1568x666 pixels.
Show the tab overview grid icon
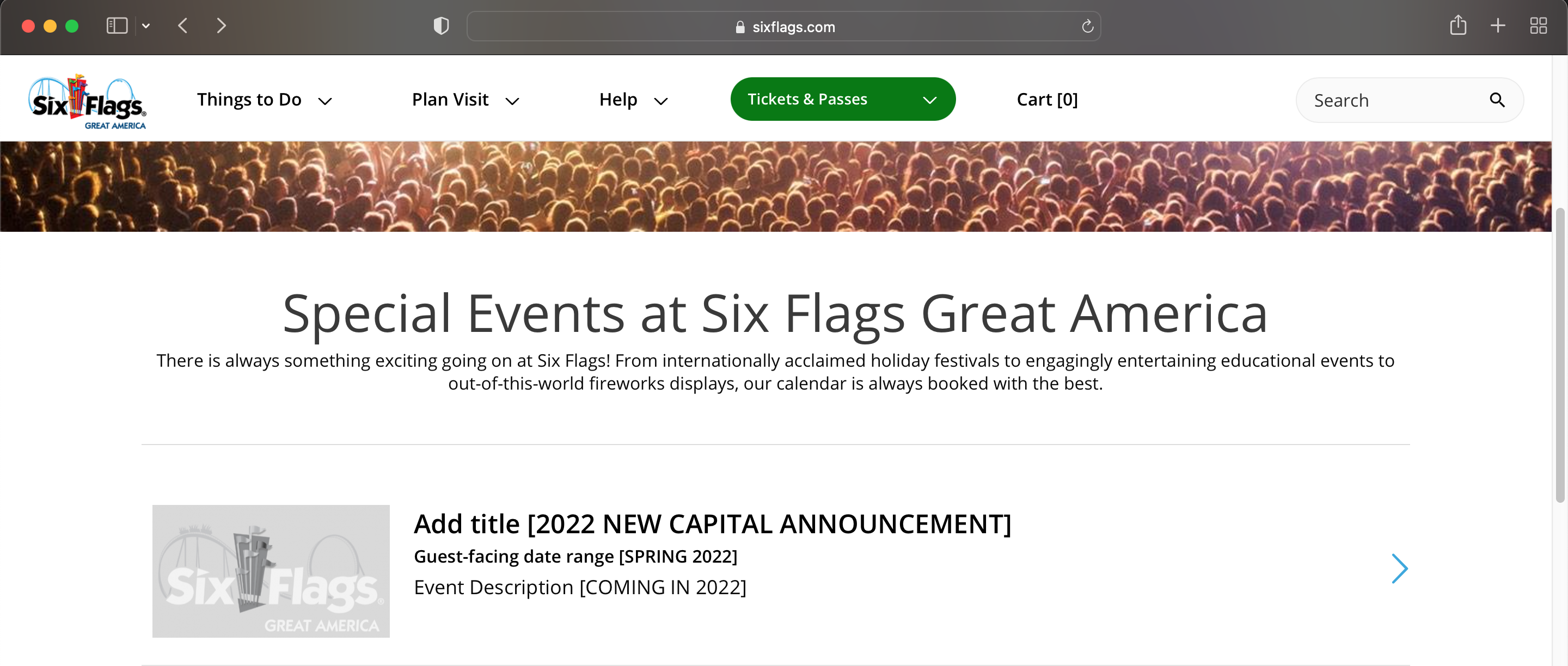click(x=1538, y=26)
